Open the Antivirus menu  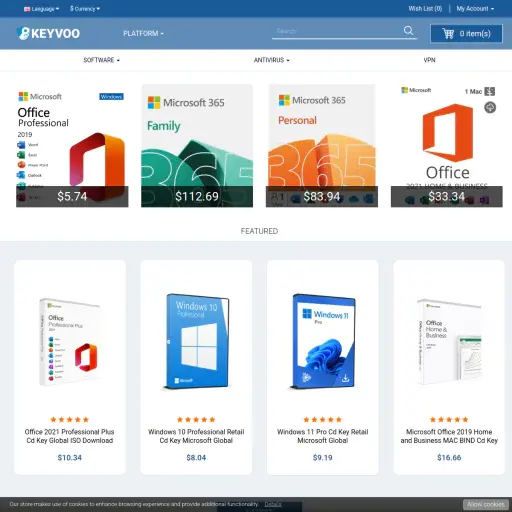pyautogui.click(x=271, y=60)
